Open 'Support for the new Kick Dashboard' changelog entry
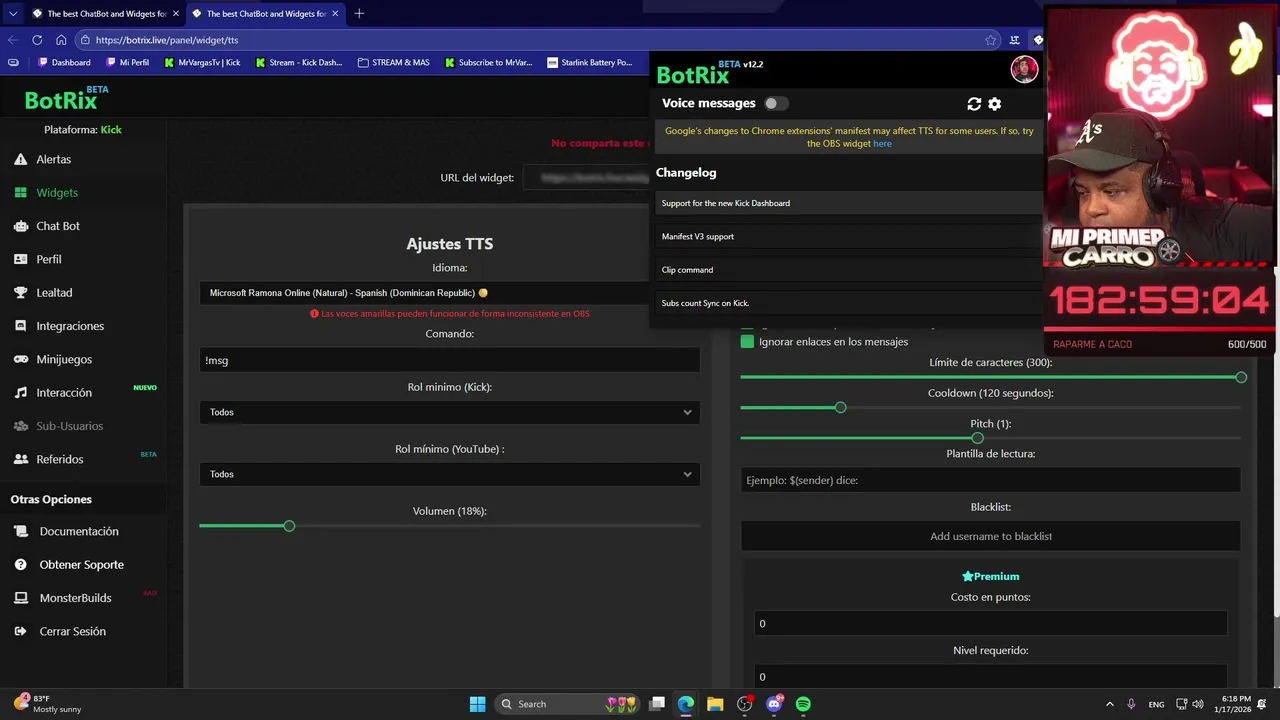Viewport: 1280px width, 720px height. click(x=846, y=203)
